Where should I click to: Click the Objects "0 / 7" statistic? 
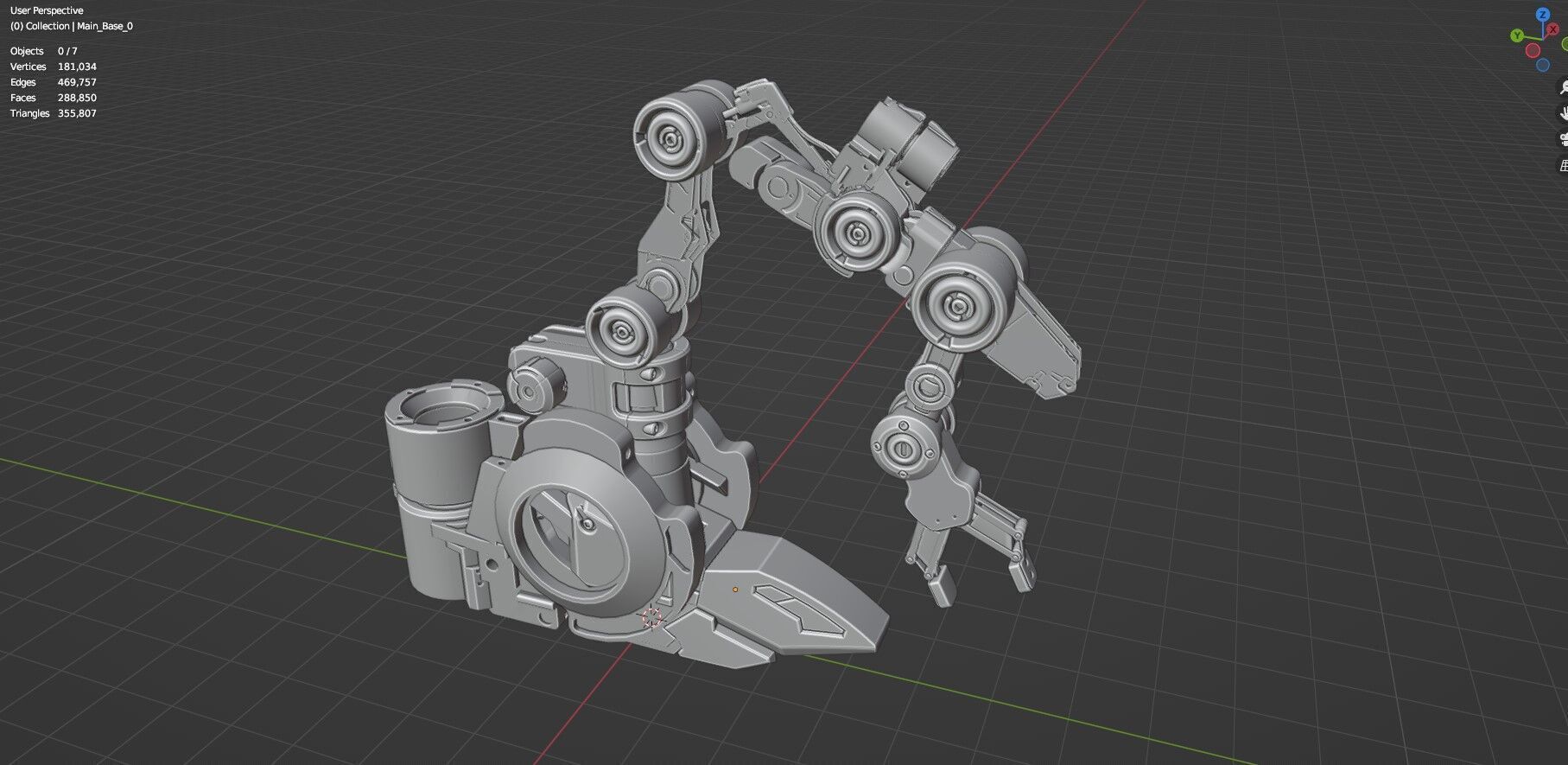(x=67, y=51)
